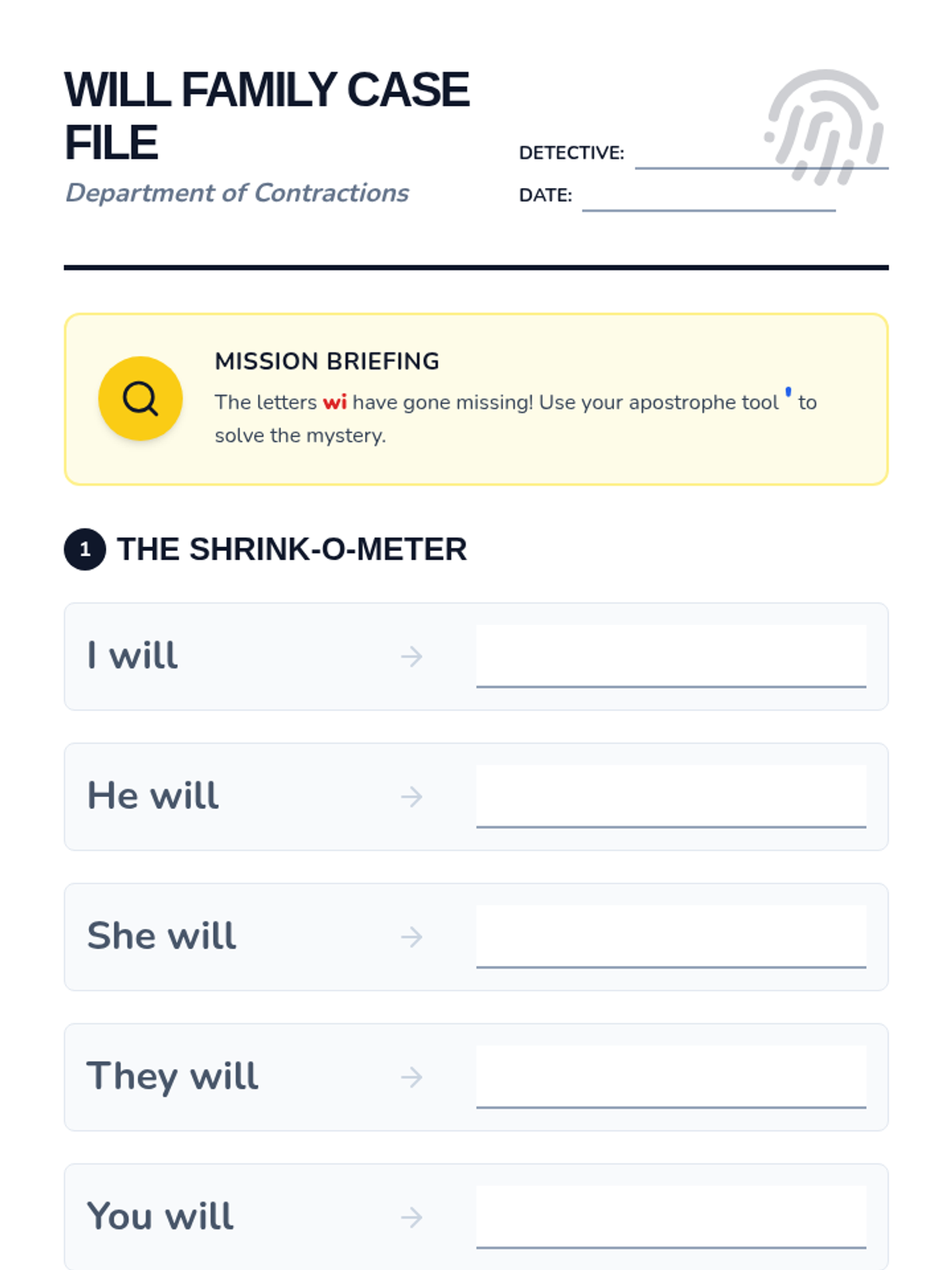This screenshot has width=952, height=1270.
Task: Click the answer field for You will
Action: 671,1217
